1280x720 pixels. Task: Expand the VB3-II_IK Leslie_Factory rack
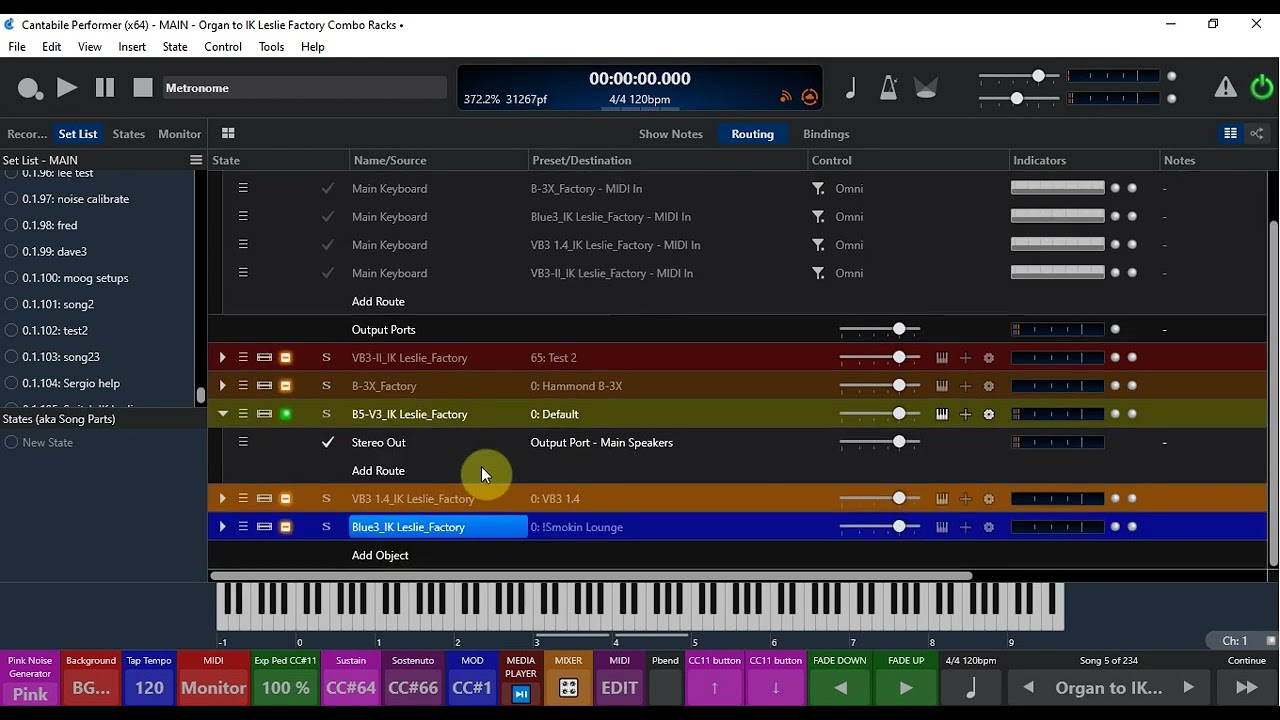tap(222, 358)
